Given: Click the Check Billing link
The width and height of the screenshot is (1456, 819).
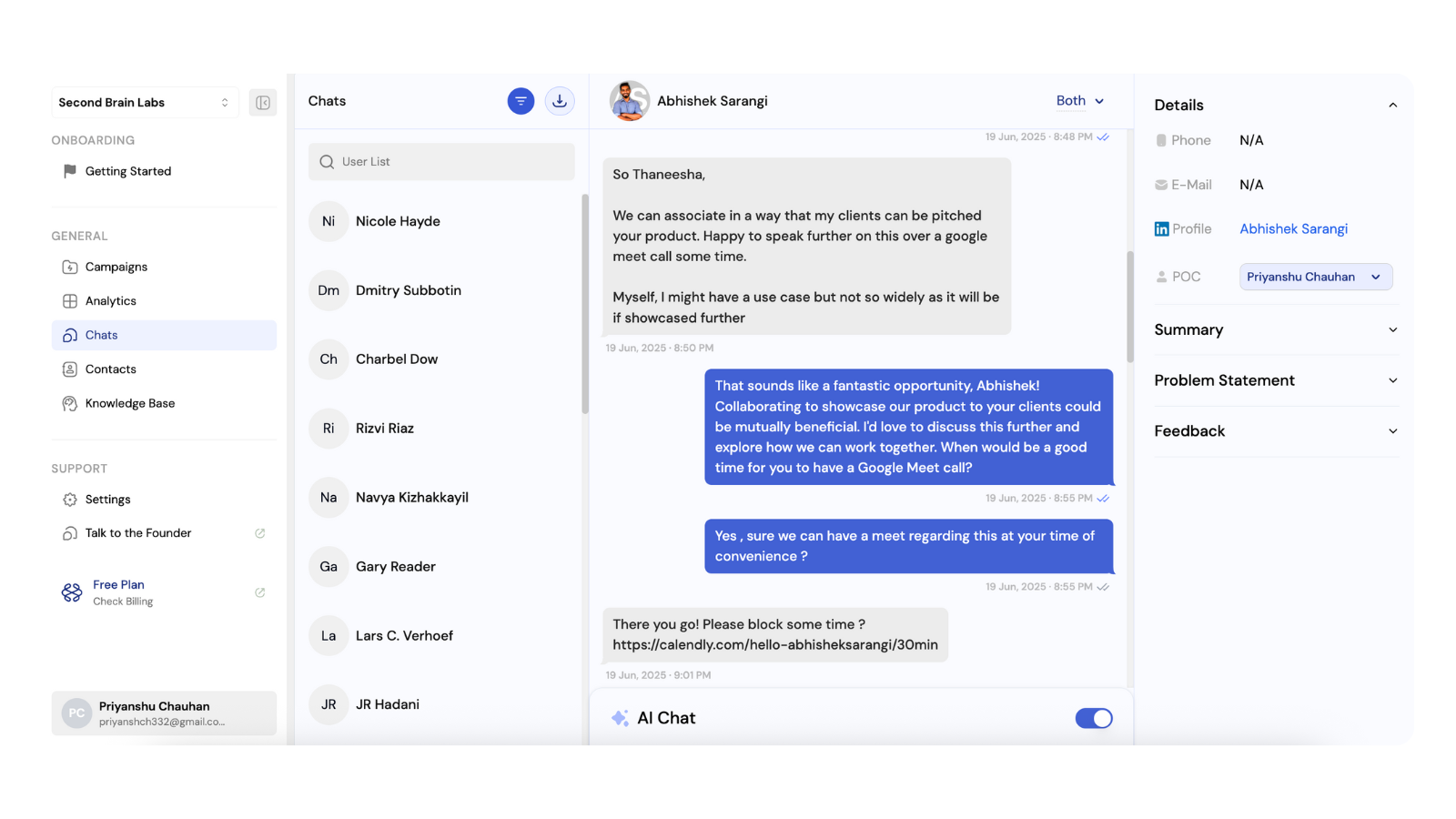Looking at the screenshot, I should coord(123,602).
